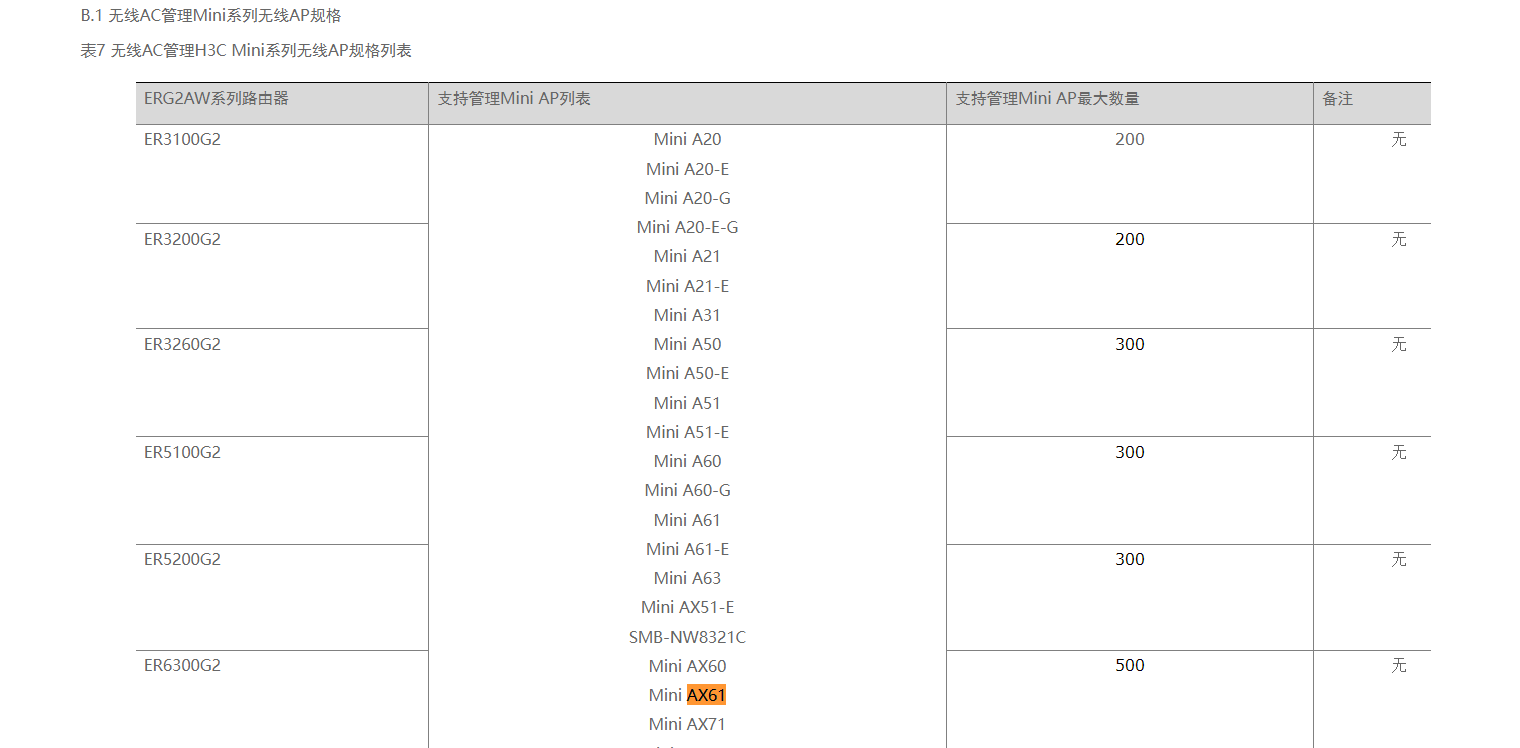Click the ERG2AW系列路由器 column header
This screenshot has width=1520, height=748.
click(x=216, y=99)
